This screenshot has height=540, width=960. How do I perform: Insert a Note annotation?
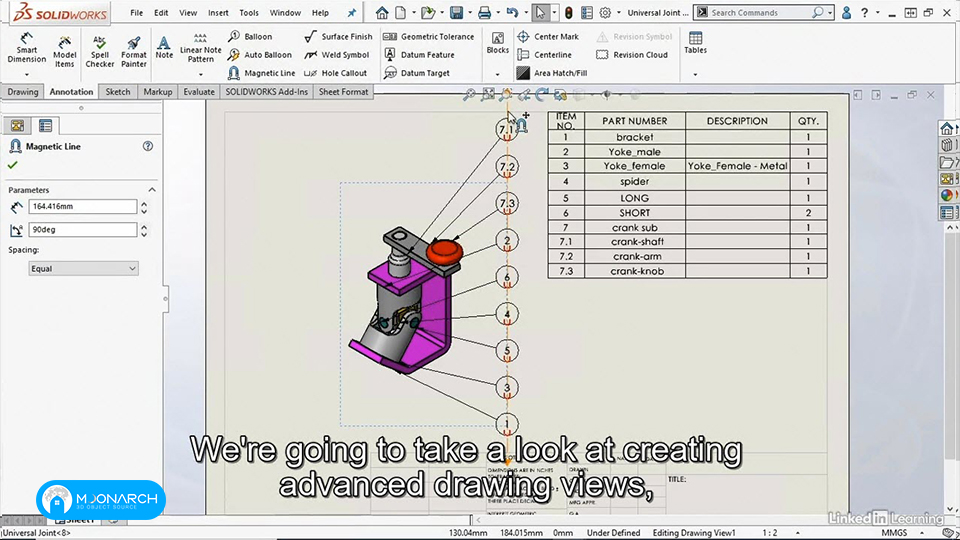164,47
